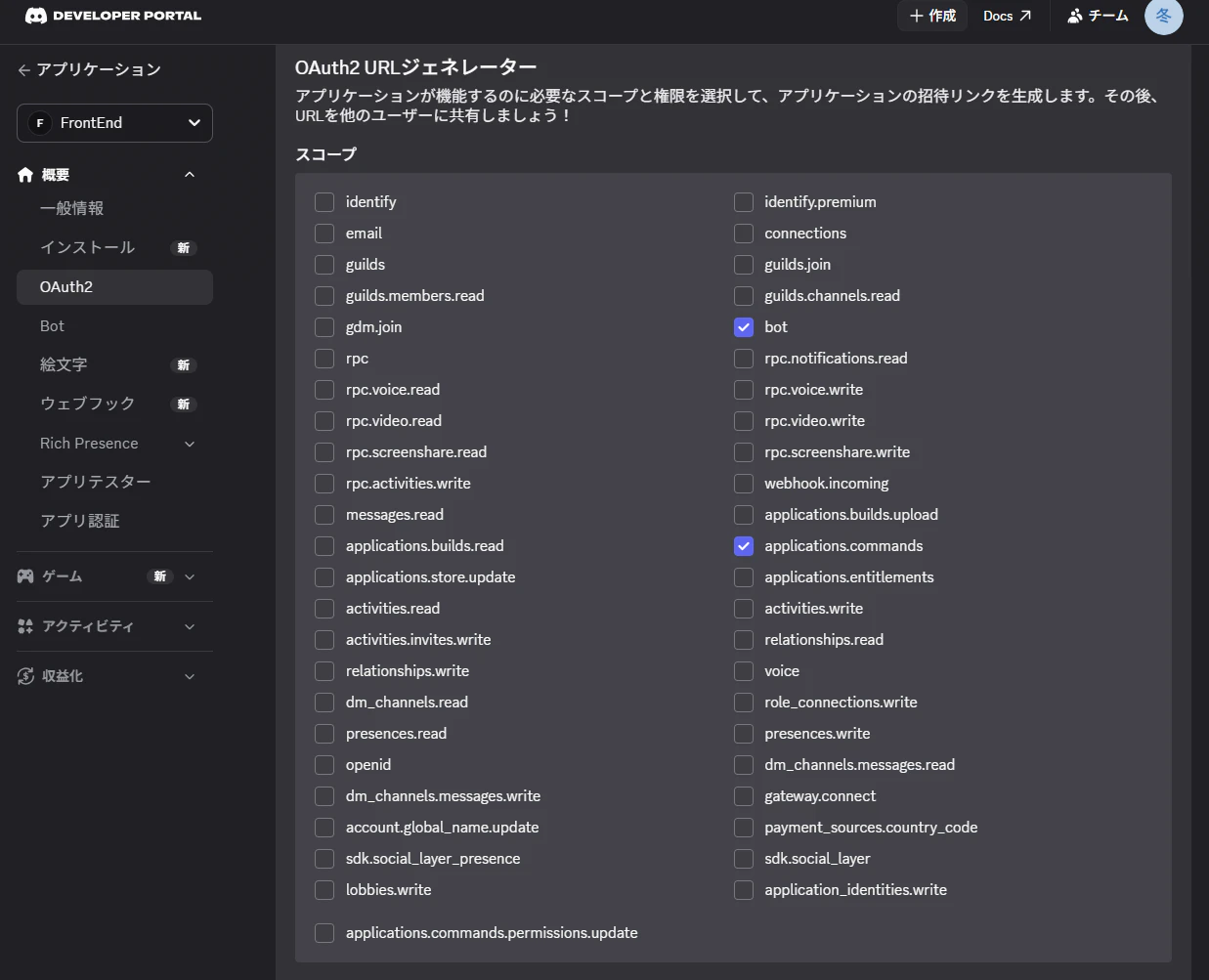The height and width of the screenshot is (980, 1209).
Task: Click the game controller icon for ゲーム
Action: click(x=25, y=576)
